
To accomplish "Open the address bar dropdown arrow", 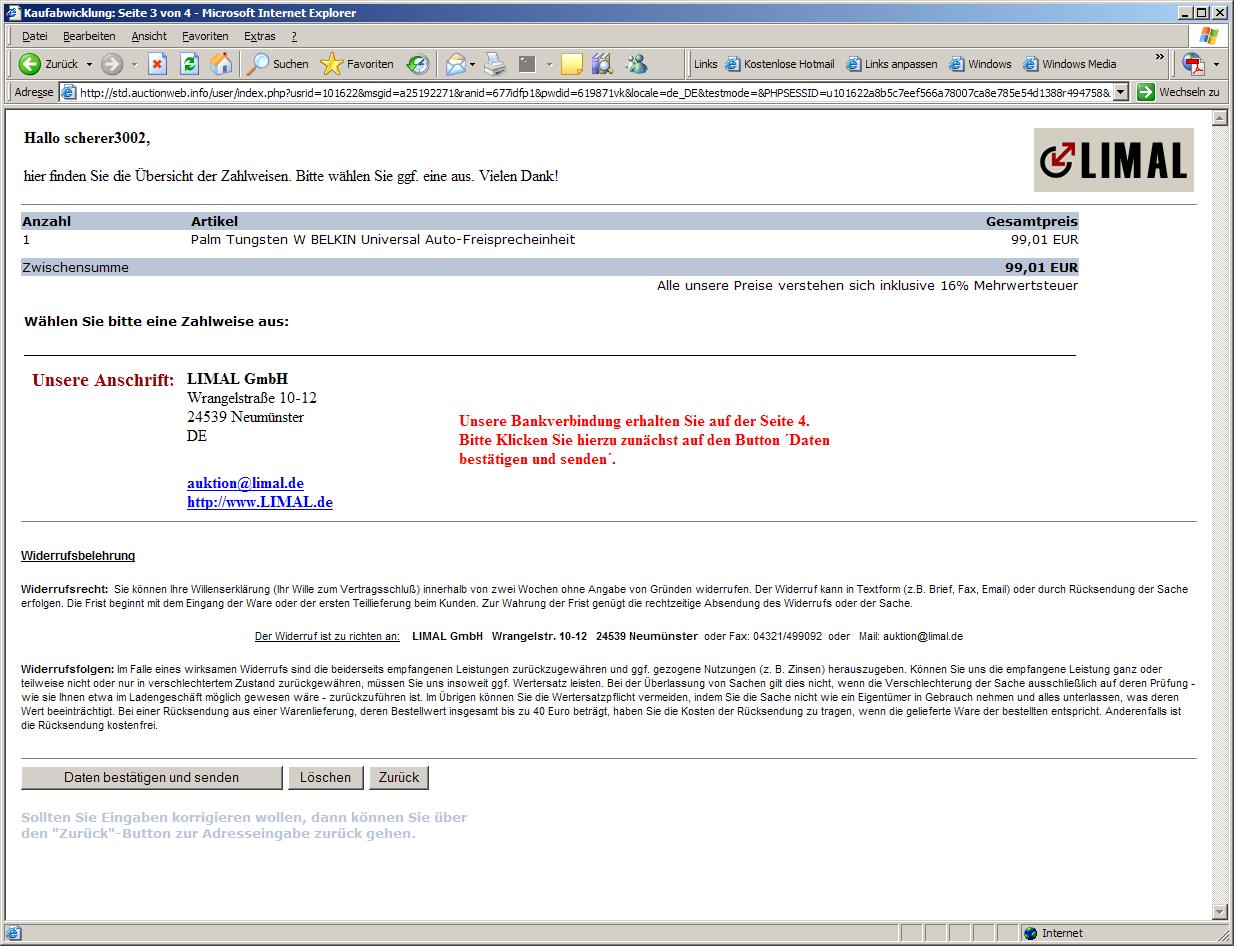I will [x=1120, y=92].
